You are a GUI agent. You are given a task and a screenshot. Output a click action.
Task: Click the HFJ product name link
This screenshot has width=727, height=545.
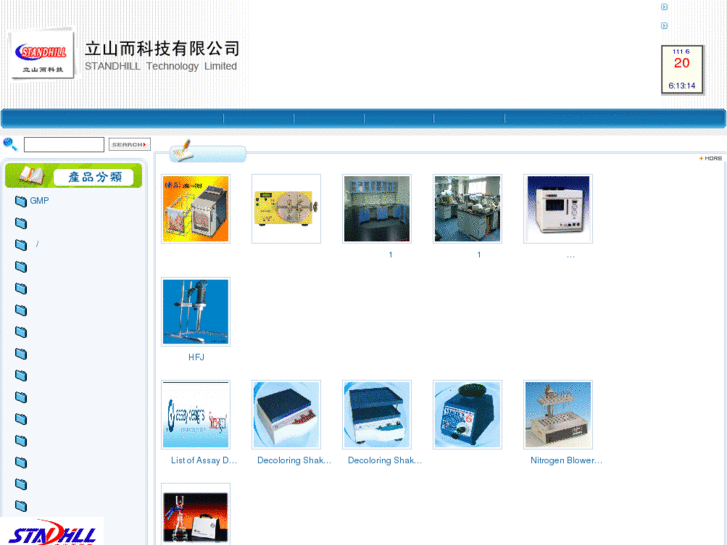tap(196, 357)
